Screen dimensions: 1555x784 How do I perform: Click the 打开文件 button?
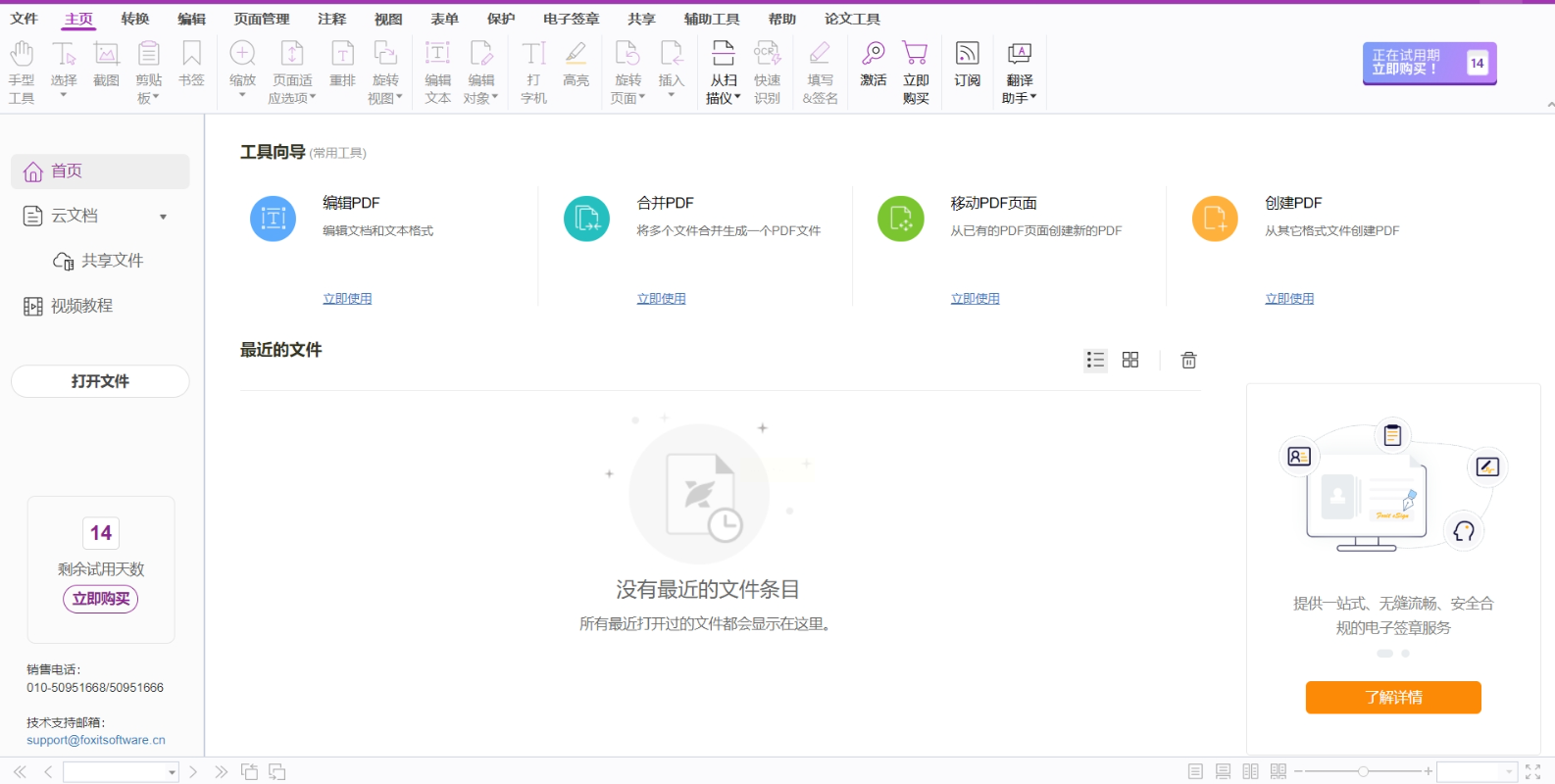click(x=100, y=381)
